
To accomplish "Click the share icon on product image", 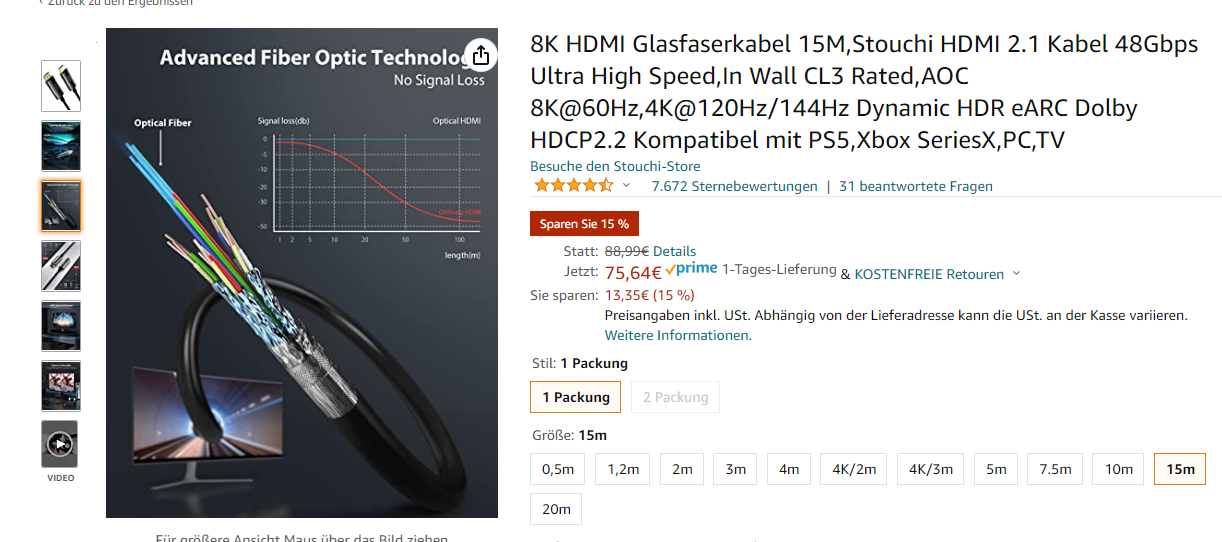I will (481, 54).
